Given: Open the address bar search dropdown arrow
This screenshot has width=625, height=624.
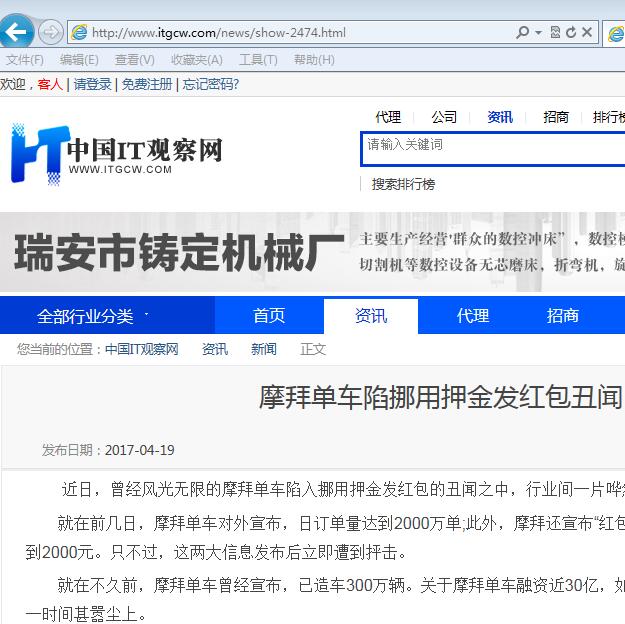Looking at the screenshot, I should click(x=539, y=32).
